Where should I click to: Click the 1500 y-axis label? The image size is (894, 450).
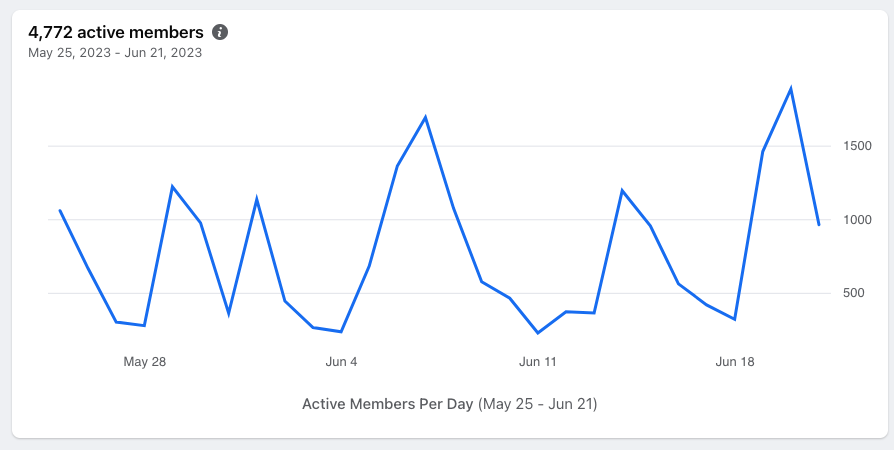point(859,146)
